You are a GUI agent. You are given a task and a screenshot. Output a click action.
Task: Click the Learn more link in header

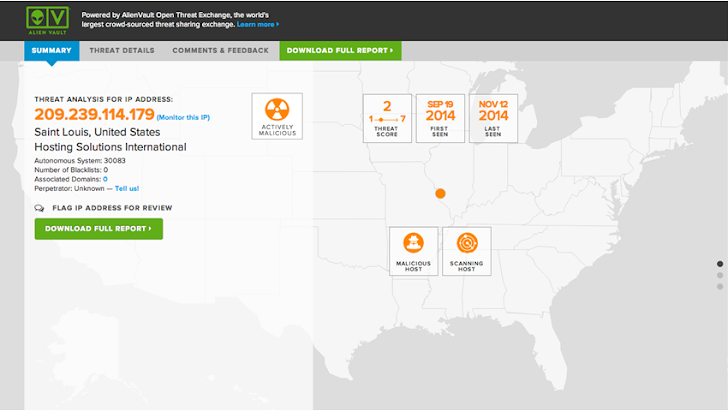[x=258, y=24]
